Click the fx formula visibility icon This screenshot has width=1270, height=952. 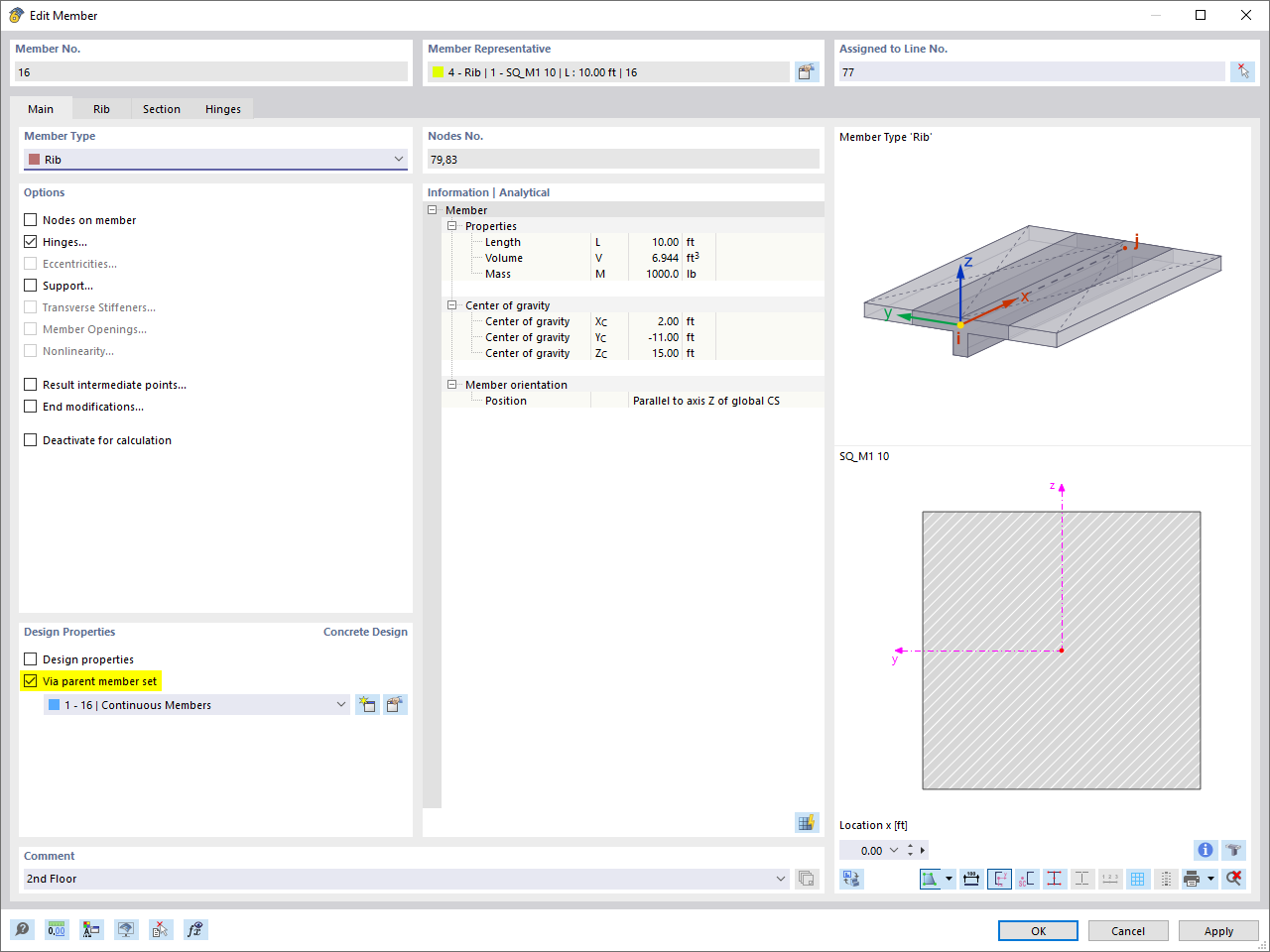(195, 929)
